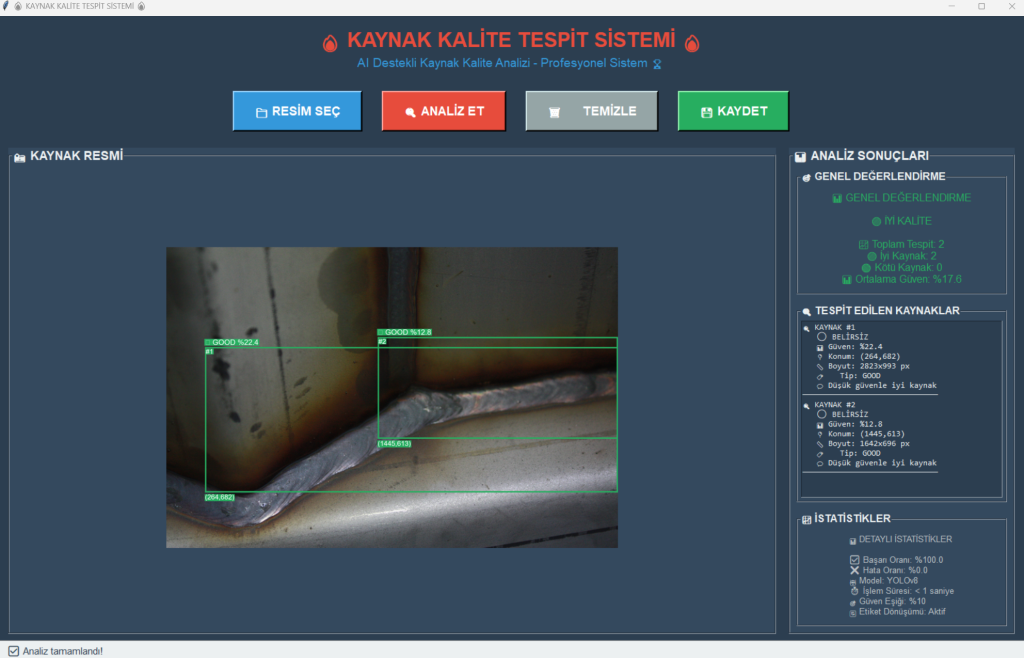Clear results using the TEMİZLE button
Image resolution: width=1024 pixels, height=658 pixels.
(591, 111)
